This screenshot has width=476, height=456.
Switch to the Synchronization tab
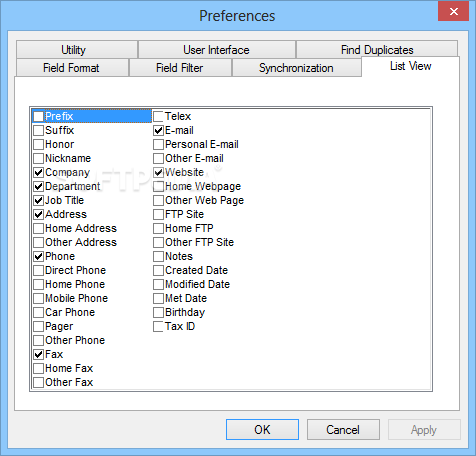click(296, 68)
